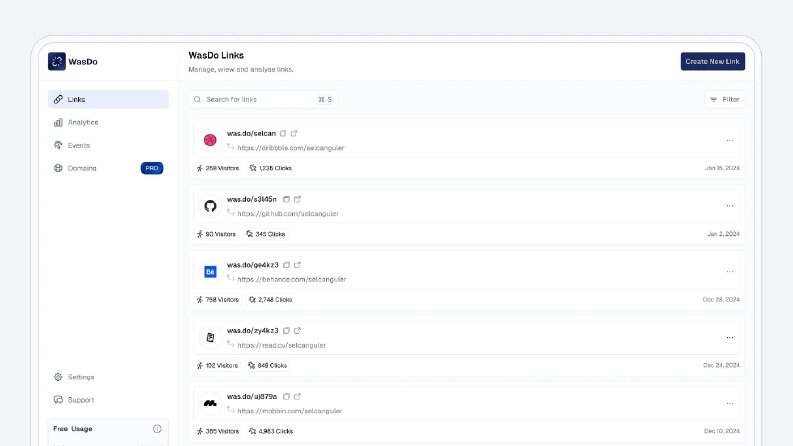The image size is (793, 446).
Task: Click the 4,983 Clicks stat
Action: (271, 431)
